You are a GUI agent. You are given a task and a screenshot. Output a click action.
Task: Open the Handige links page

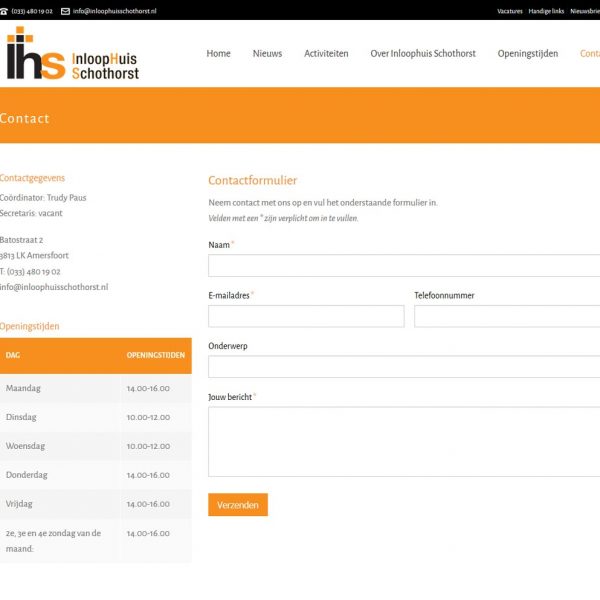(547, 11)
